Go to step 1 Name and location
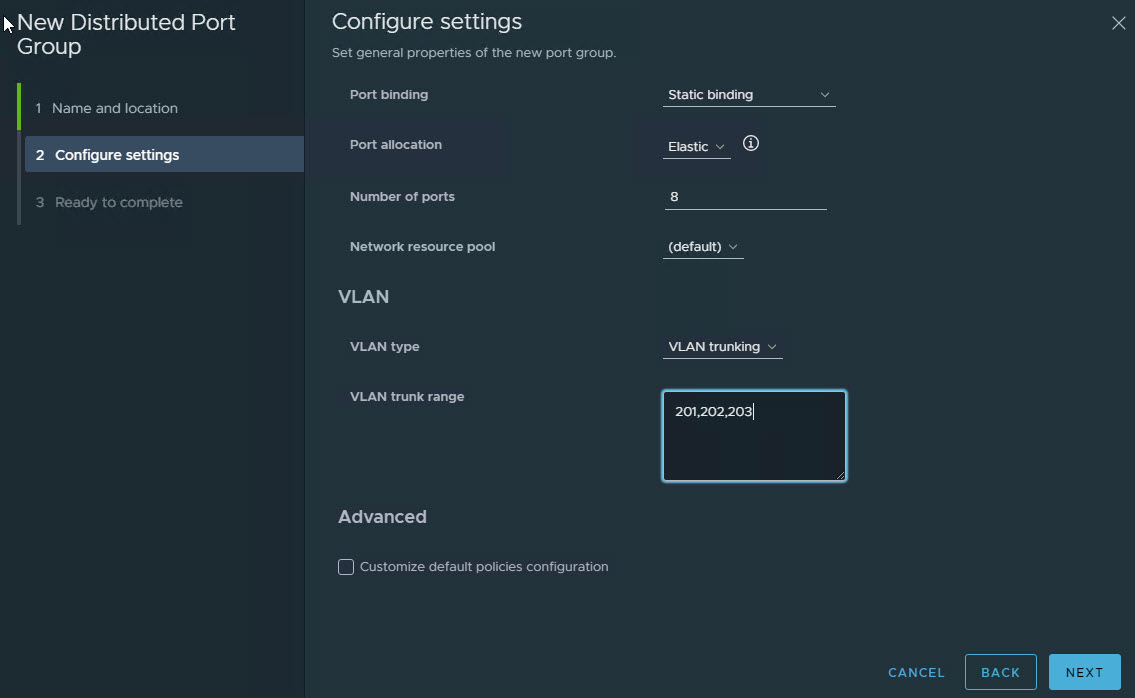 114,108
